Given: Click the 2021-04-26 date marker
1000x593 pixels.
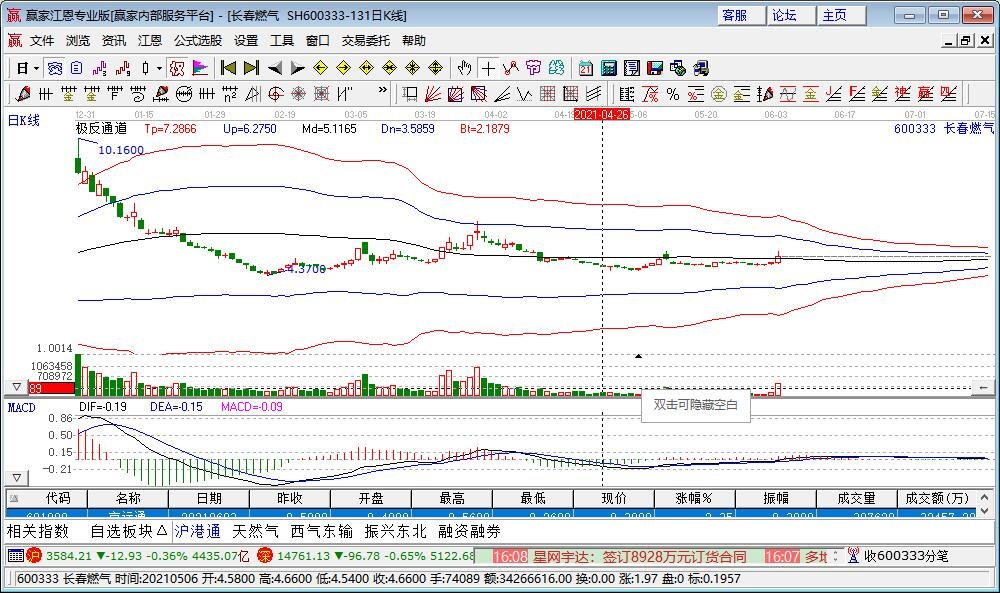Looking at the screenshot, I should [x=601, y=114].
